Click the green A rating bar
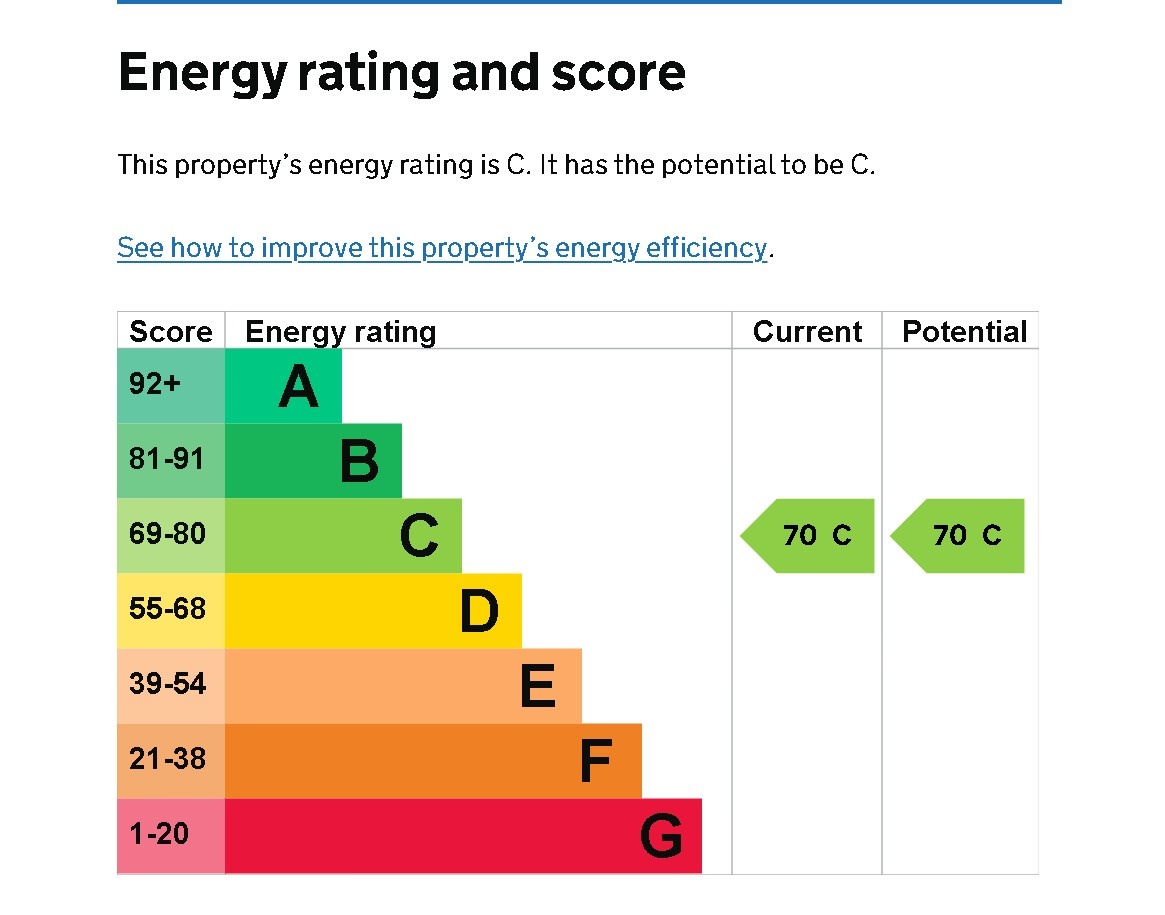Viewport: 1165px width, 915px height. 283,386
